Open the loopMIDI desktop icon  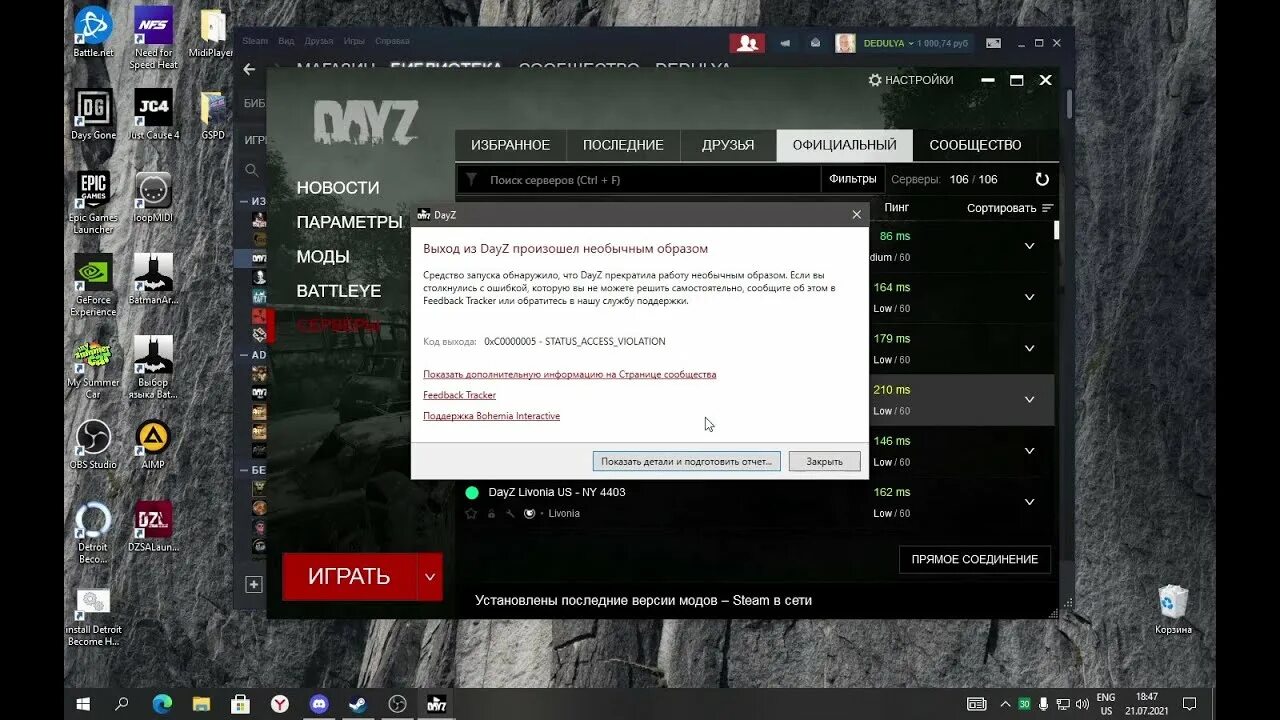click(153, 196)
